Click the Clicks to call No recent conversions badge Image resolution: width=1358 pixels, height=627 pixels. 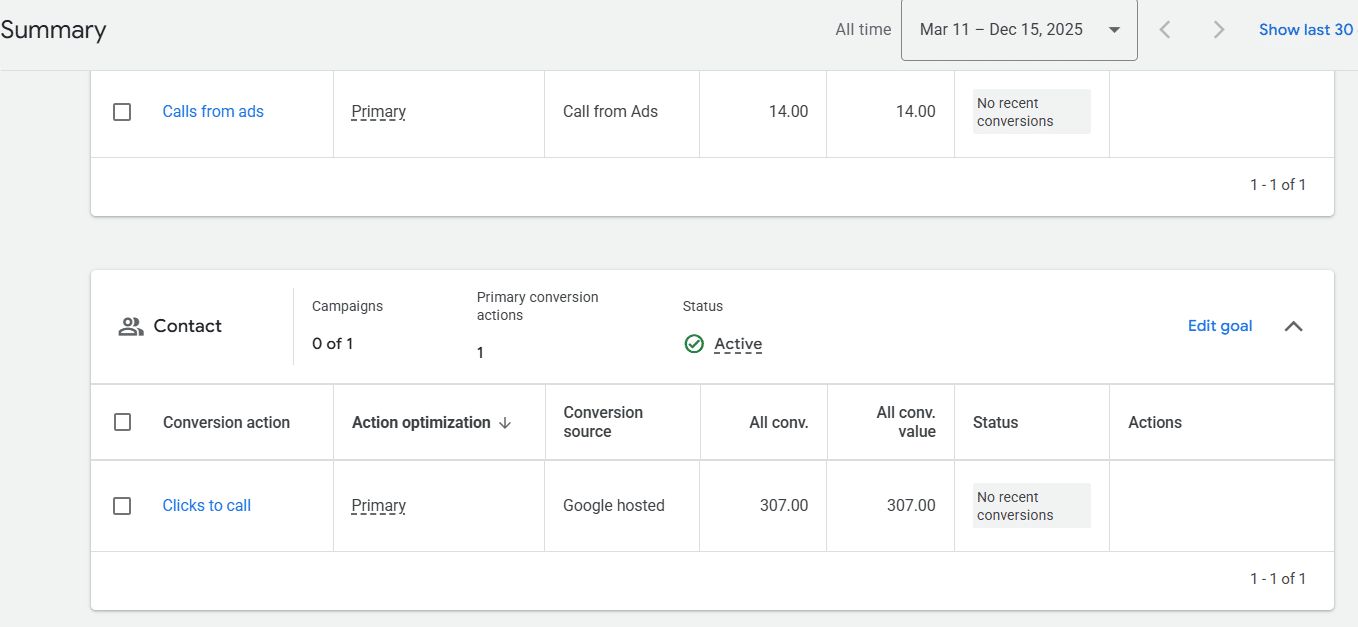tap(1031, 506)
